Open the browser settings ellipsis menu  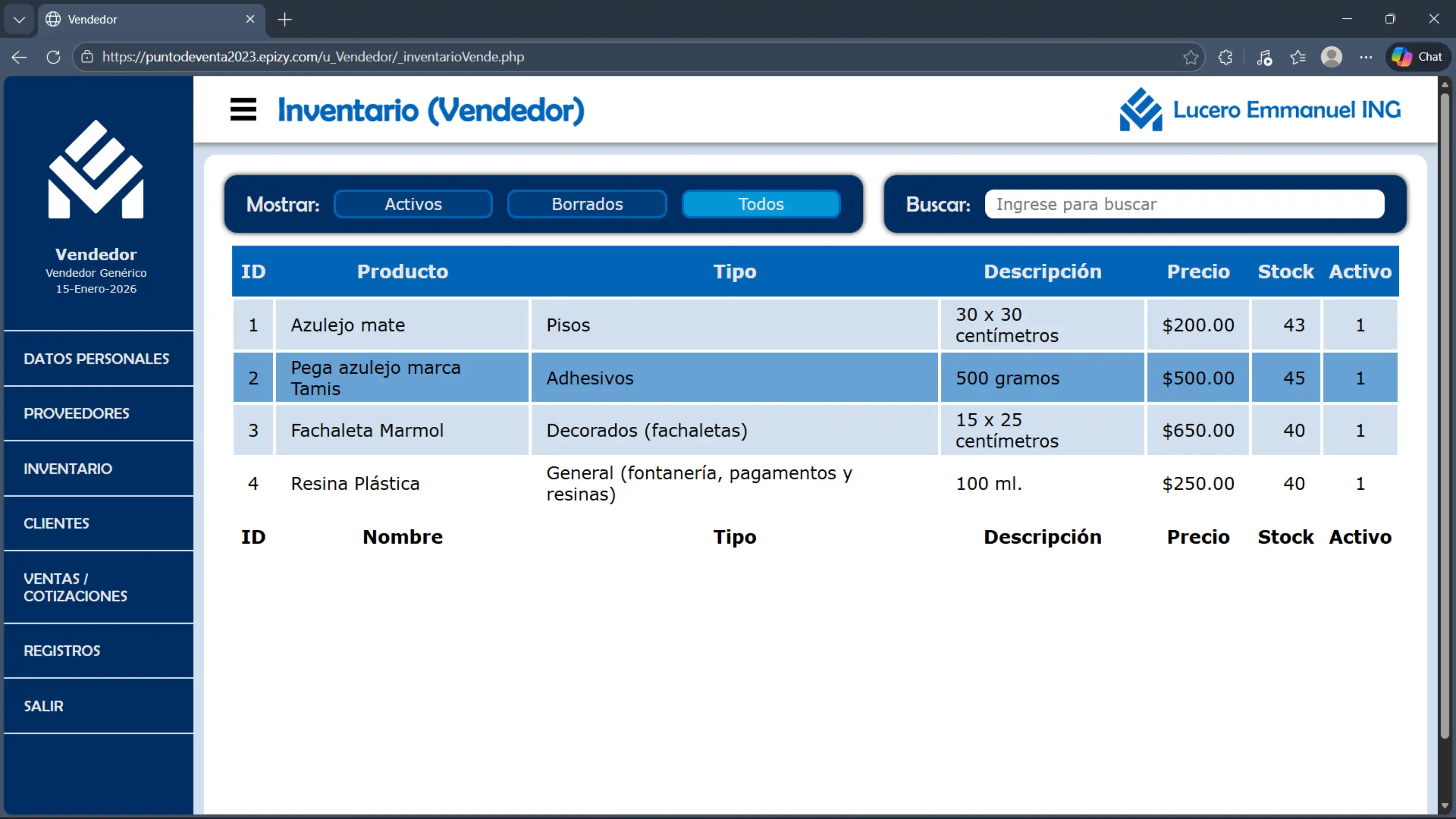pos(1365,57)
